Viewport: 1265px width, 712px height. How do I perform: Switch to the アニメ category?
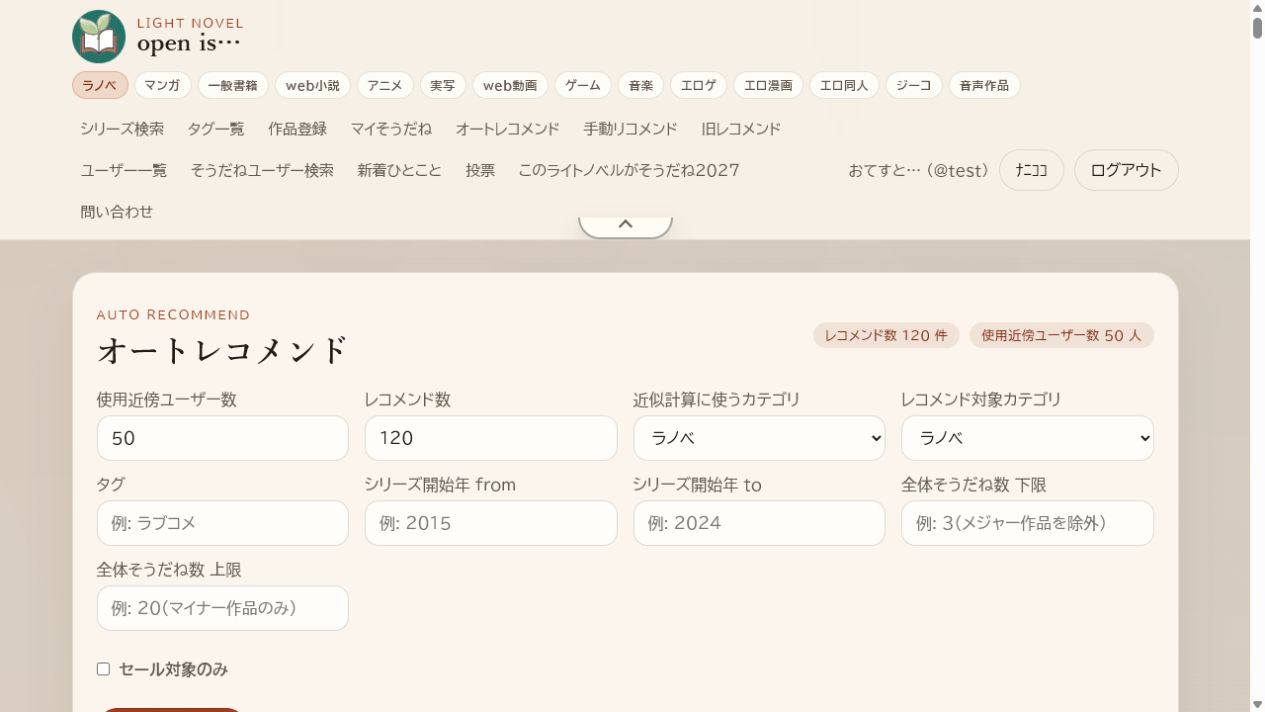(x=385, y=85)
